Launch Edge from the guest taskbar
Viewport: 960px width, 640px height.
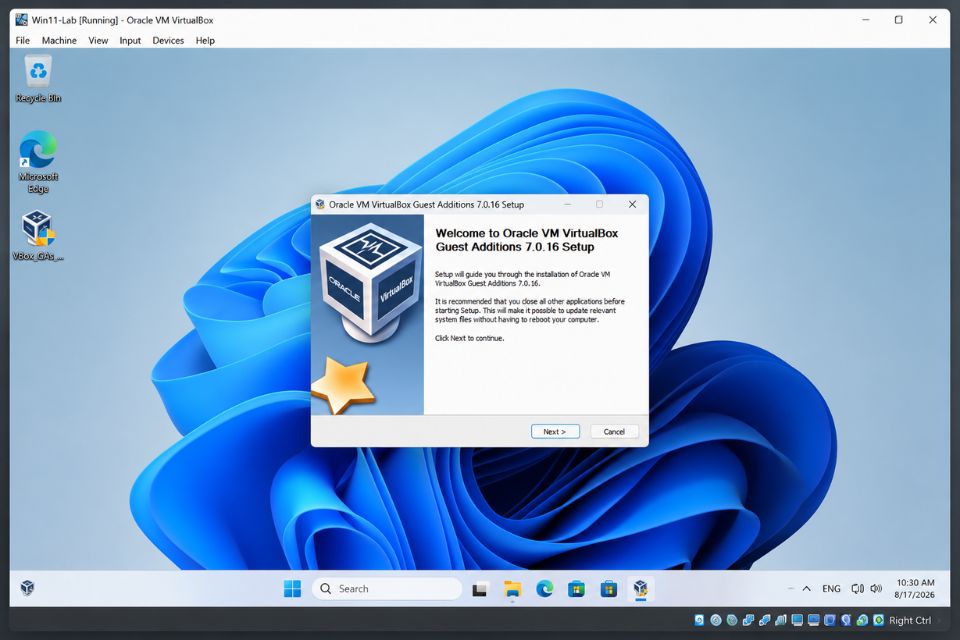544,589
